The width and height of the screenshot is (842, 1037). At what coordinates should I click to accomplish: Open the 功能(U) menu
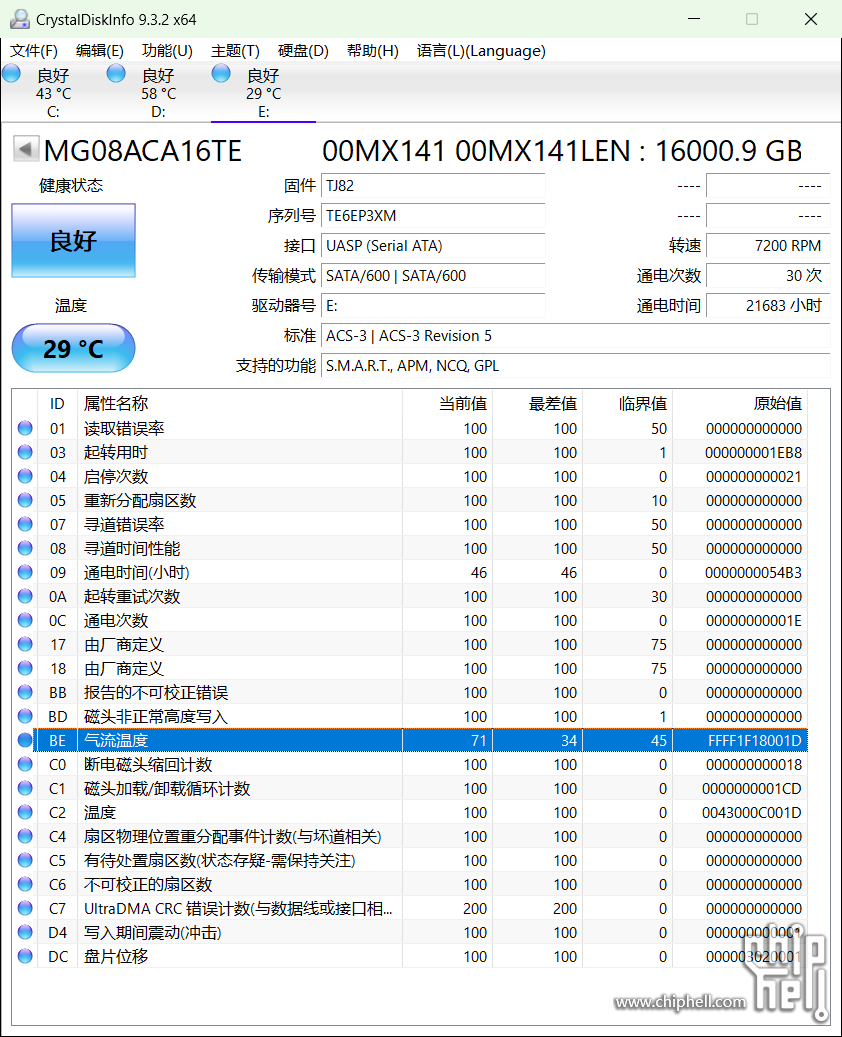coord(167,51)
